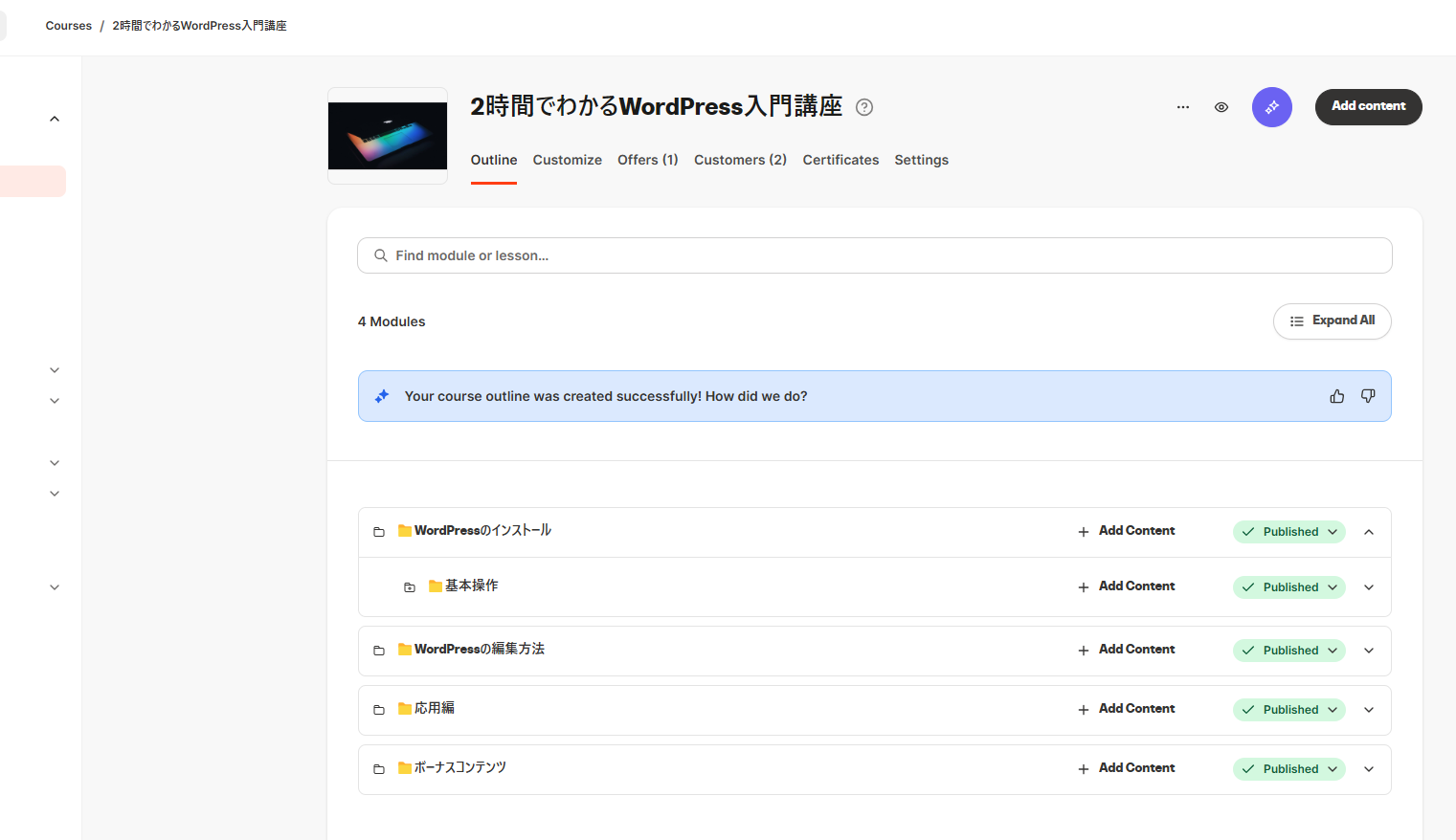Screen dimensions: 1456x840
Task: Open the three-dot more options menu
Action: [x=1183, y=107]
